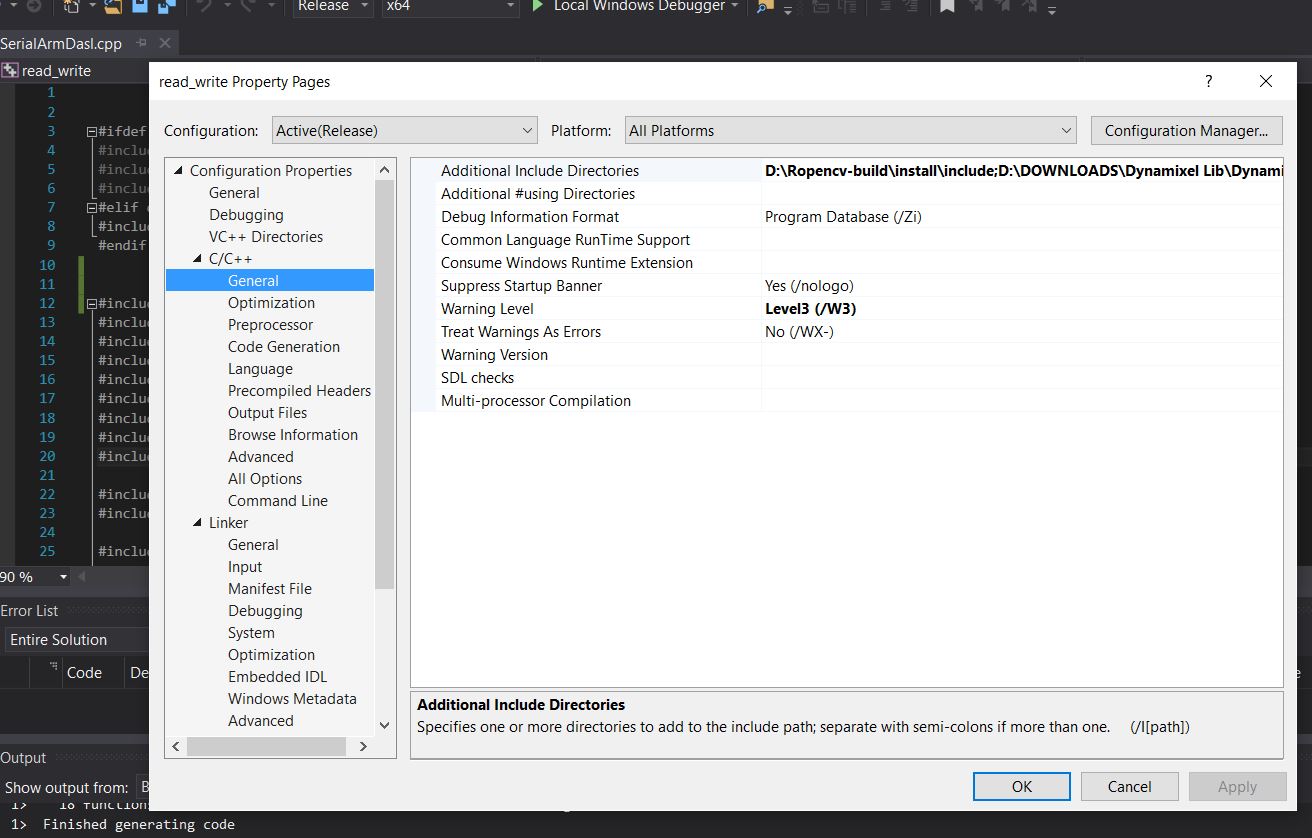Collapse the #include block at line 12

92,303
